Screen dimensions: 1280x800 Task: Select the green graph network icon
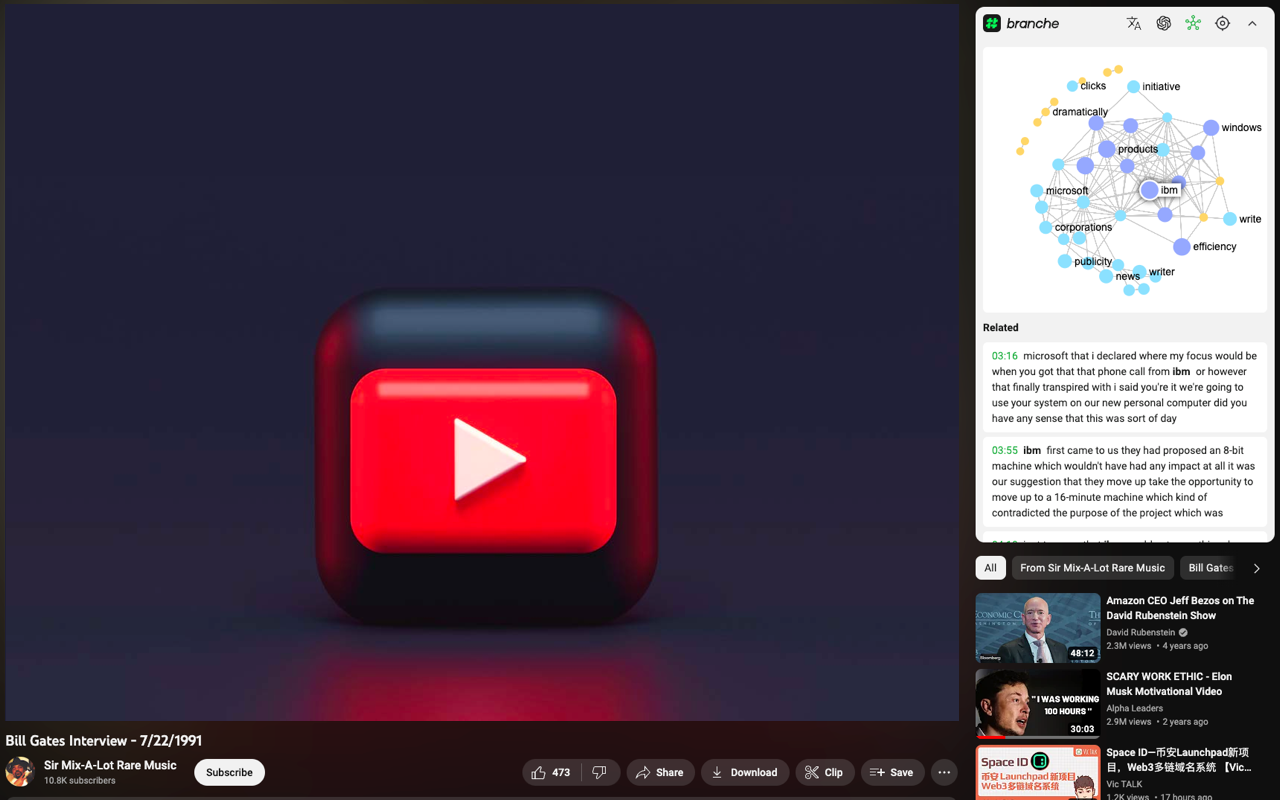(x=1193, y=23)
